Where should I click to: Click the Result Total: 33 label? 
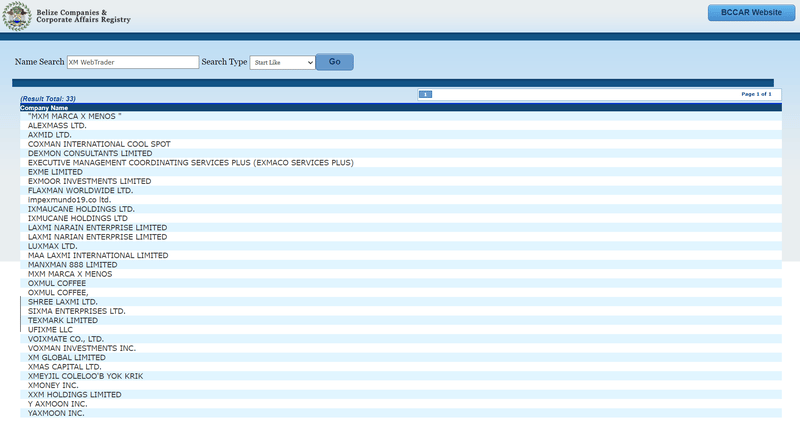(48, 98)
